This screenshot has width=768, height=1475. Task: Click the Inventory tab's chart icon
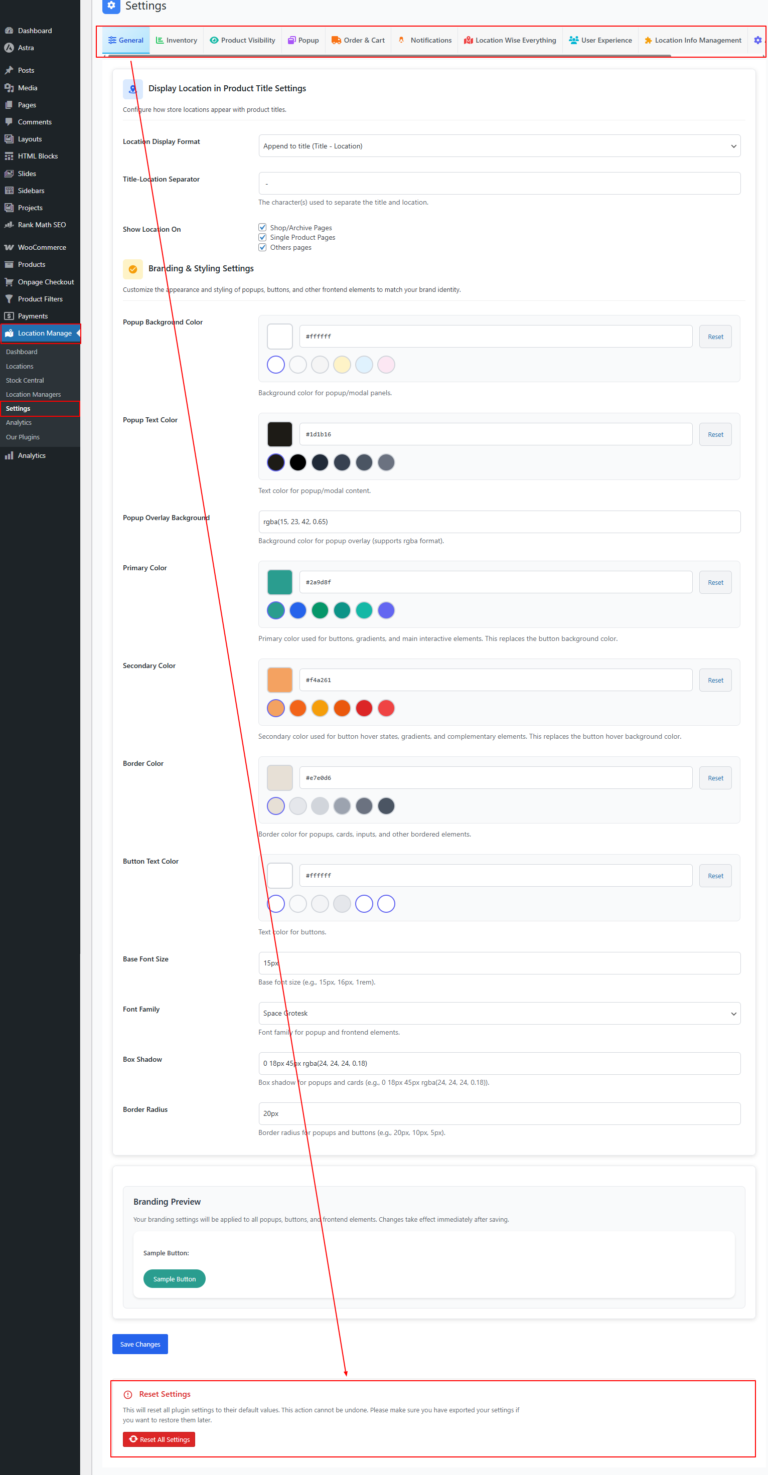160,40
